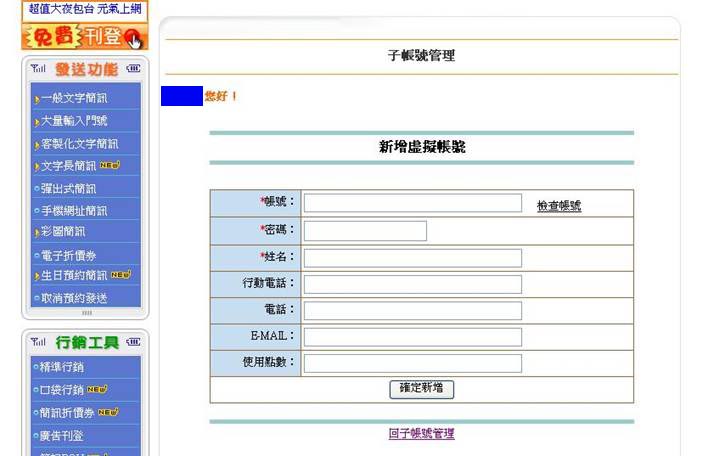Open 簡訊折價券 under 行銷工具
This screenshot has width=708, height=456.
[x=68, y=412]
